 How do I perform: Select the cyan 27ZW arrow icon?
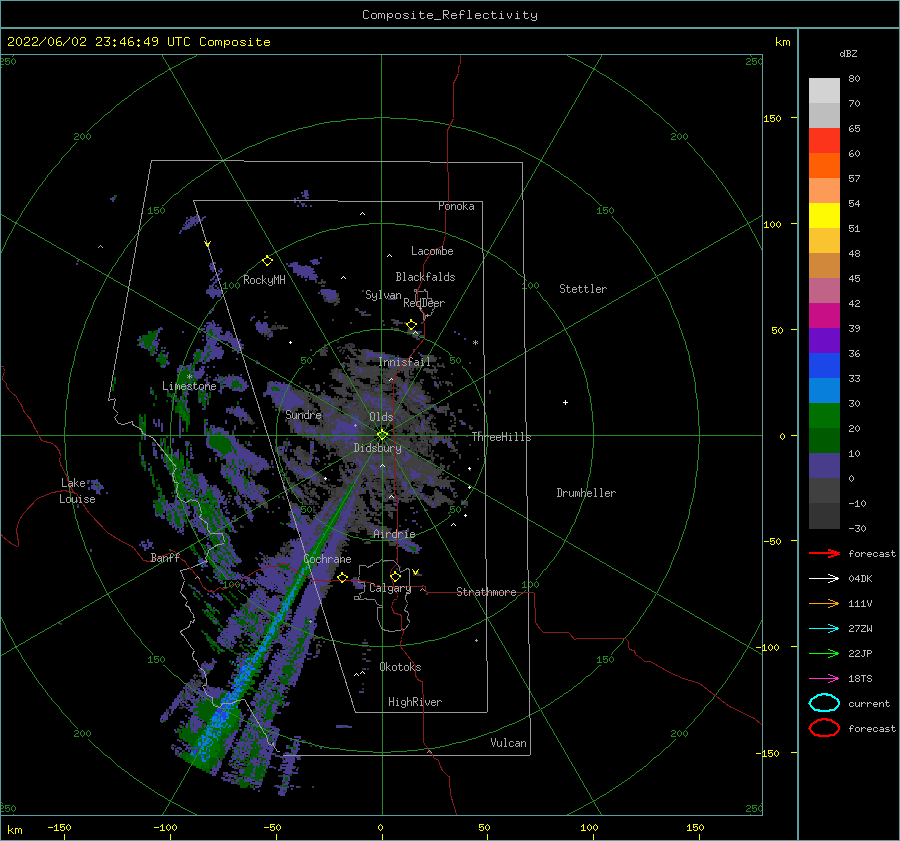pos(824,629)
